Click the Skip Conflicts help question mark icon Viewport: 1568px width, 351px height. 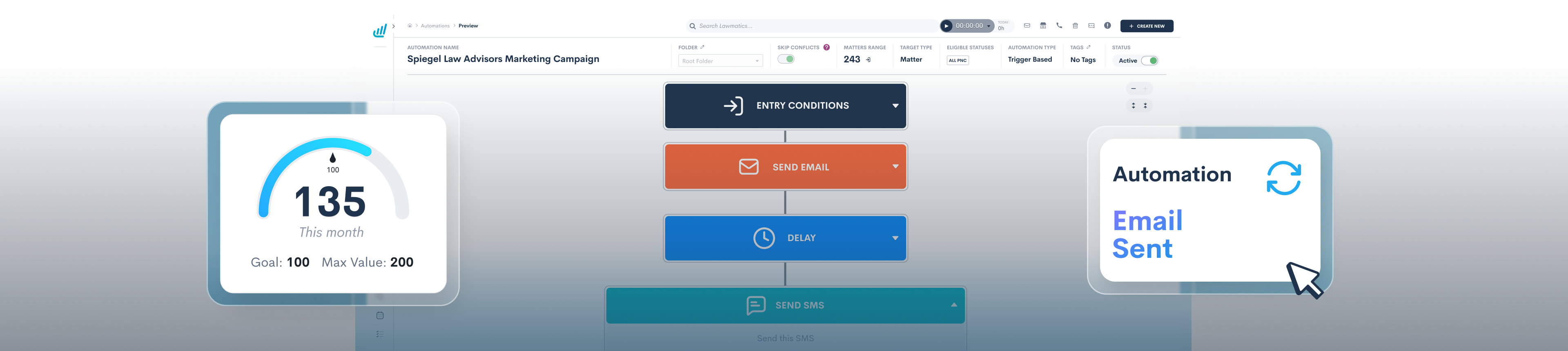click(x=826, y=47)
